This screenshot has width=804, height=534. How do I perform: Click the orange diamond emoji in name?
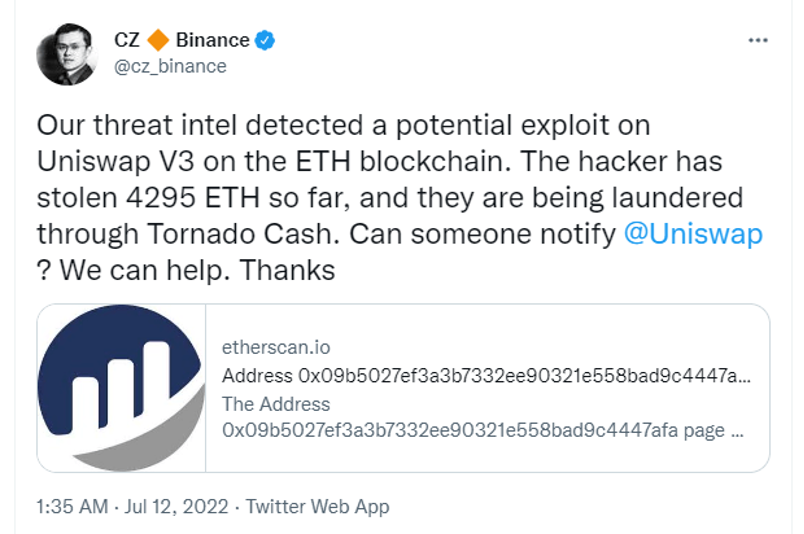click(158, 41)
